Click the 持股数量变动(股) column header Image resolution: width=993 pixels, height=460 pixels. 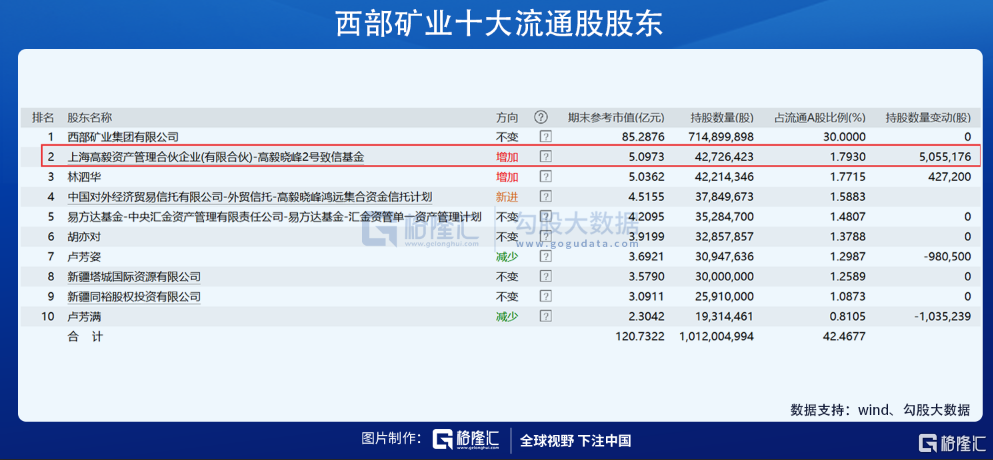coord(927,117)
